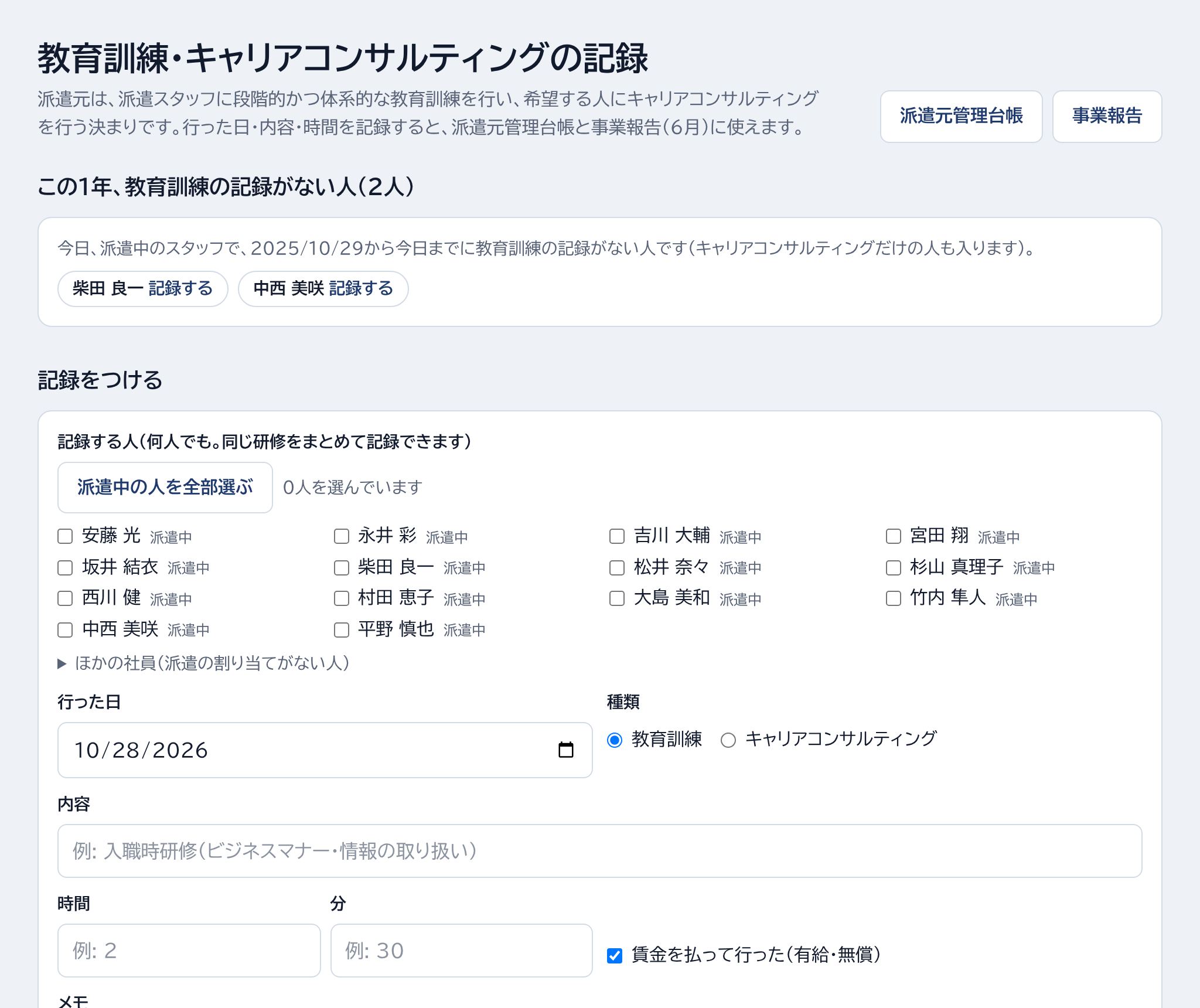This screenshot has width=1200, height=1008.
Task: Click the 内容 text field
Action: tap(600, 851)
